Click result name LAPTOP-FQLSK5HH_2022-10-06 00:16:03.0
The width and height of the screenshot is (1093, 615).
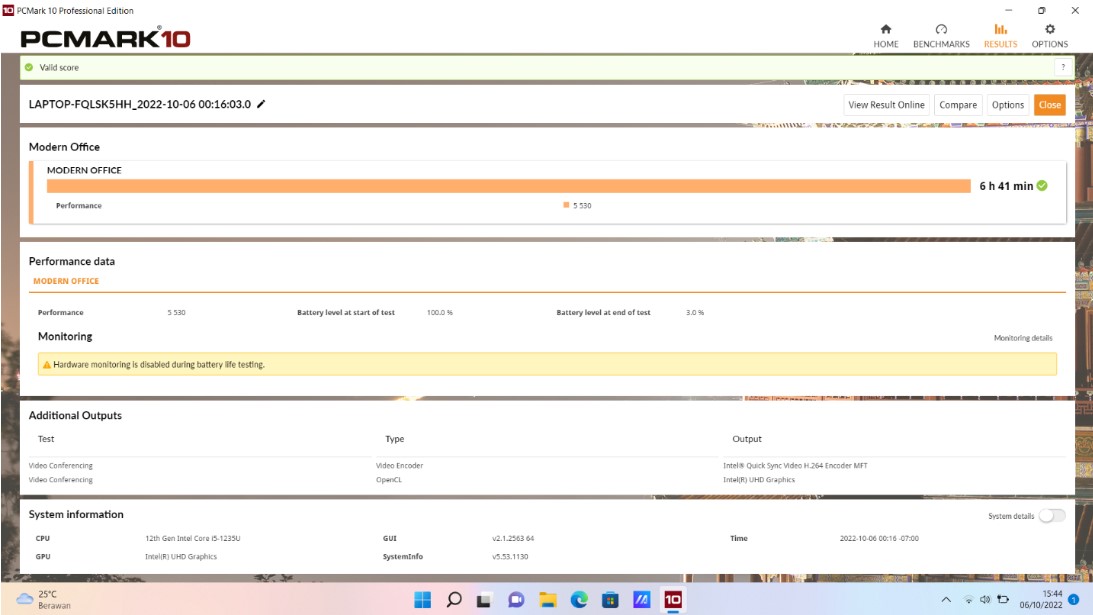[x=139, y=105]
